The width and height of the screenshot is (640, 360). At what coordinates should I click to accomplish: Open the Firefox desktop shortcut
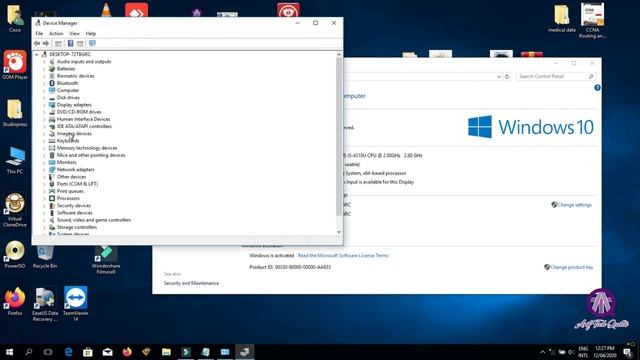[15, 301]
